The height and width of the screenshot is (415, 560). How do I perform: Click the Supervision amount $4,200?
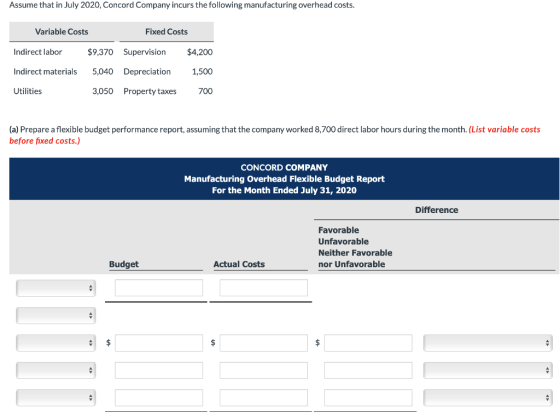200,52
